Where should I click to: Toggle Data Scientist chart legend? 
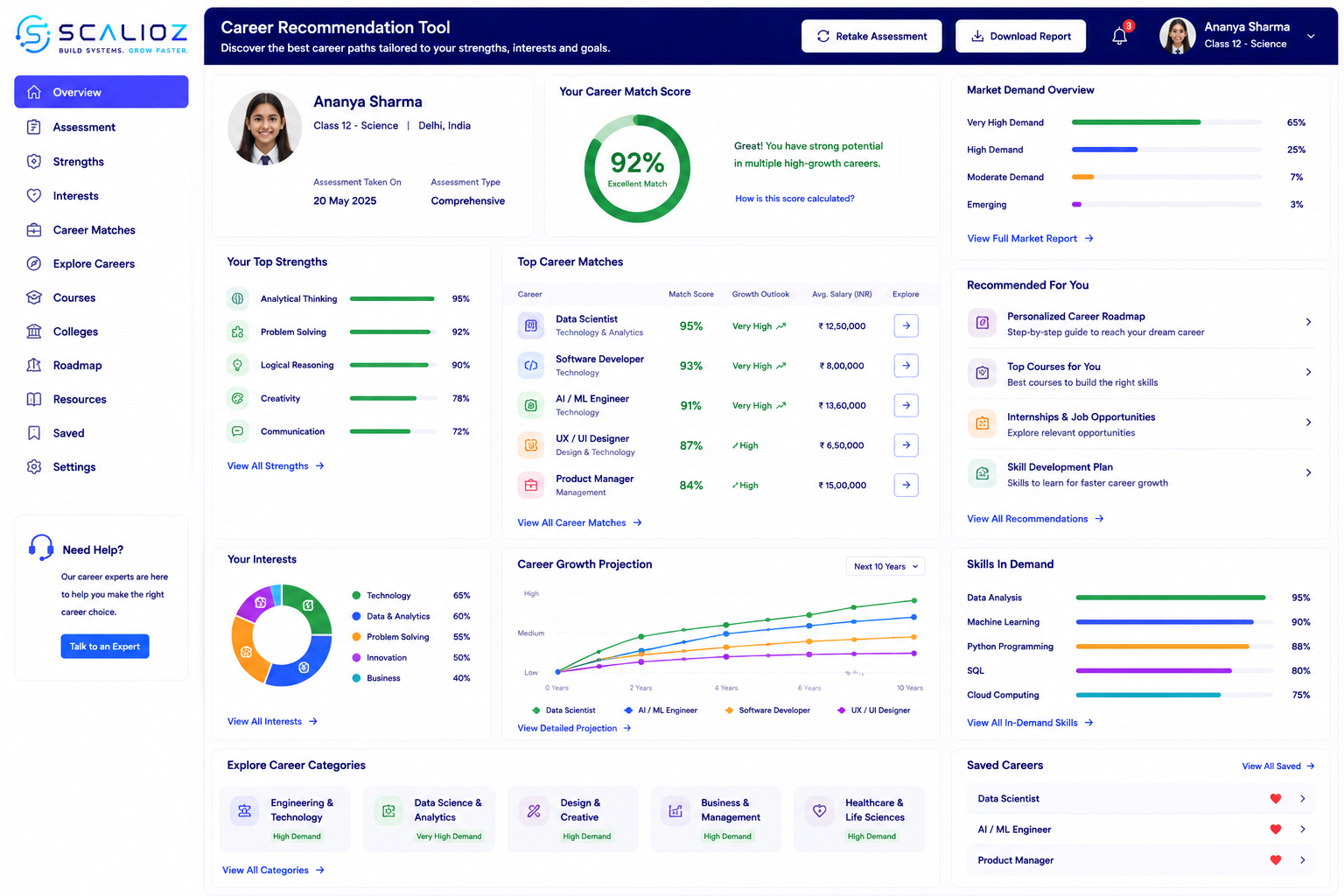click(x=563, y=710)
